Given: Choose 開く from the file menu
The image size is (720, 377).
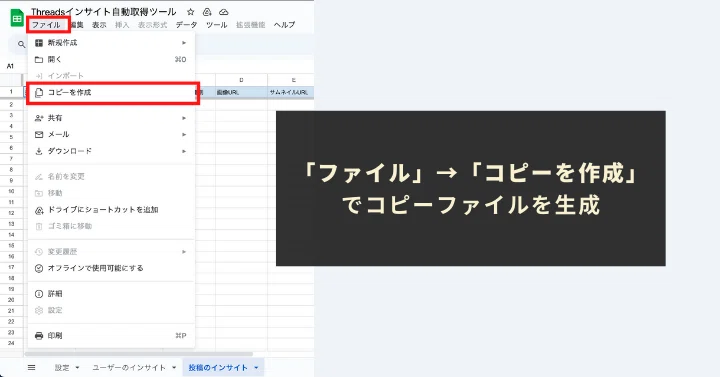Looking at the screenshot, I should pos(112,59).
